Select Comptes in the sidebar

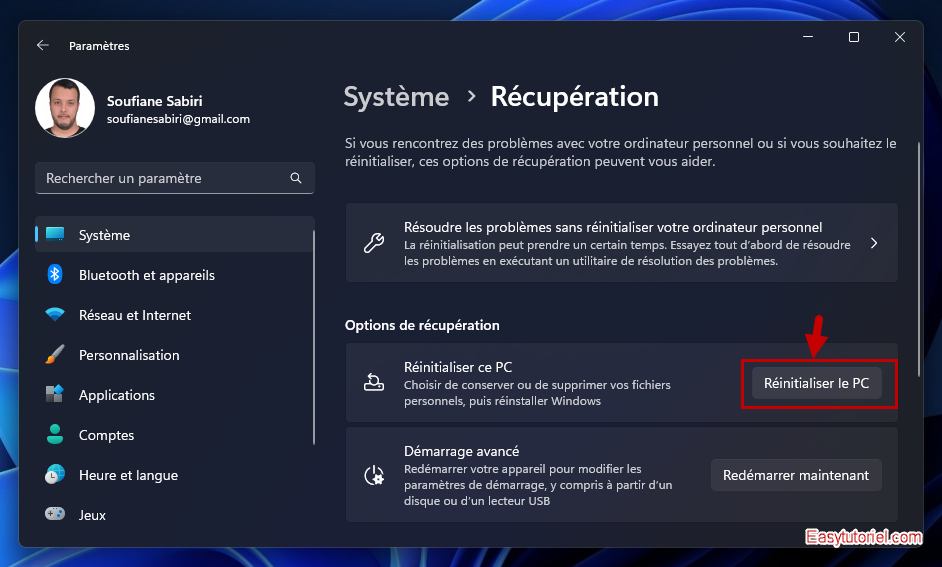tap(174, 435)
